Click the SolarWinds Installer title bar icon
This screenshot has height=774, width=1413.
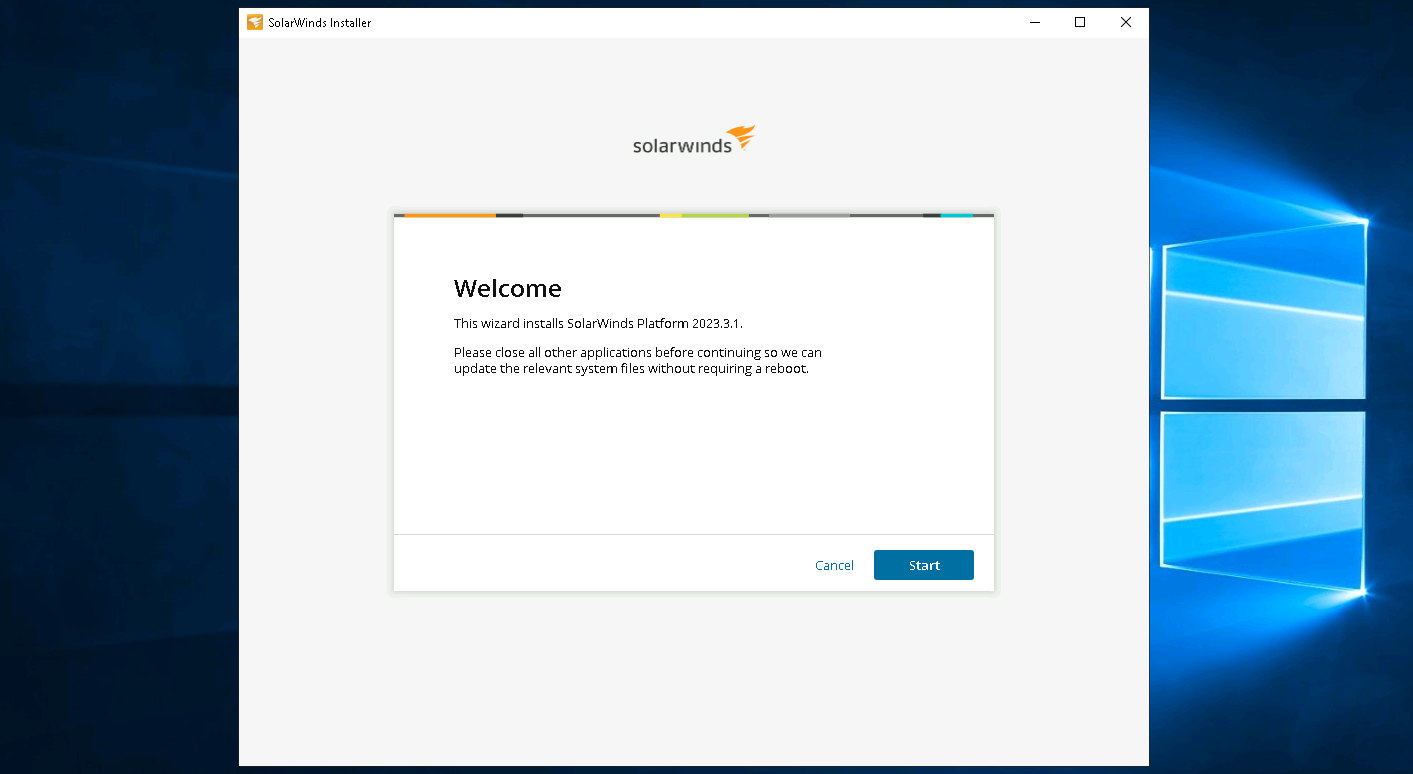(255, 22)
